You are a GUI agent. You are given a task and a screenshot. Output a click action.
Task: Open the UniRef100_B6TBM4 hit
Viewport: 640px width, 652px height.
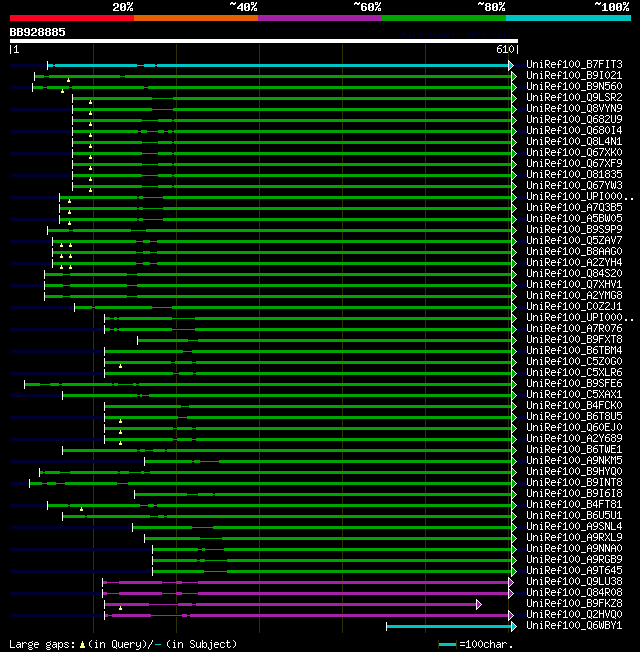[x=574, y=351]
